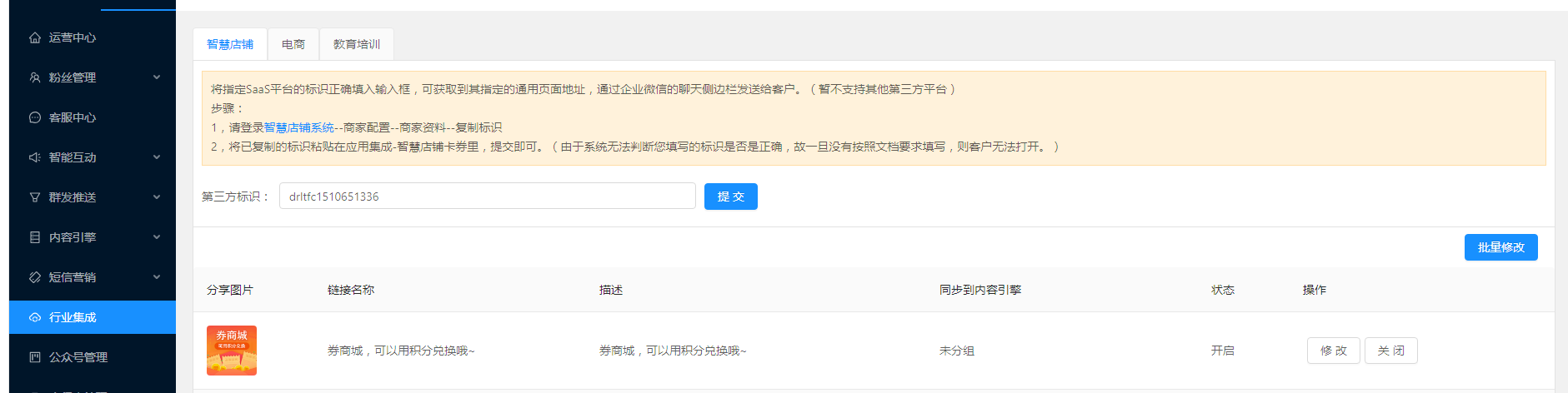Click the 分享图片 column header
Image resolution: width=1568 pixels, height=393 pixels.
230,290
